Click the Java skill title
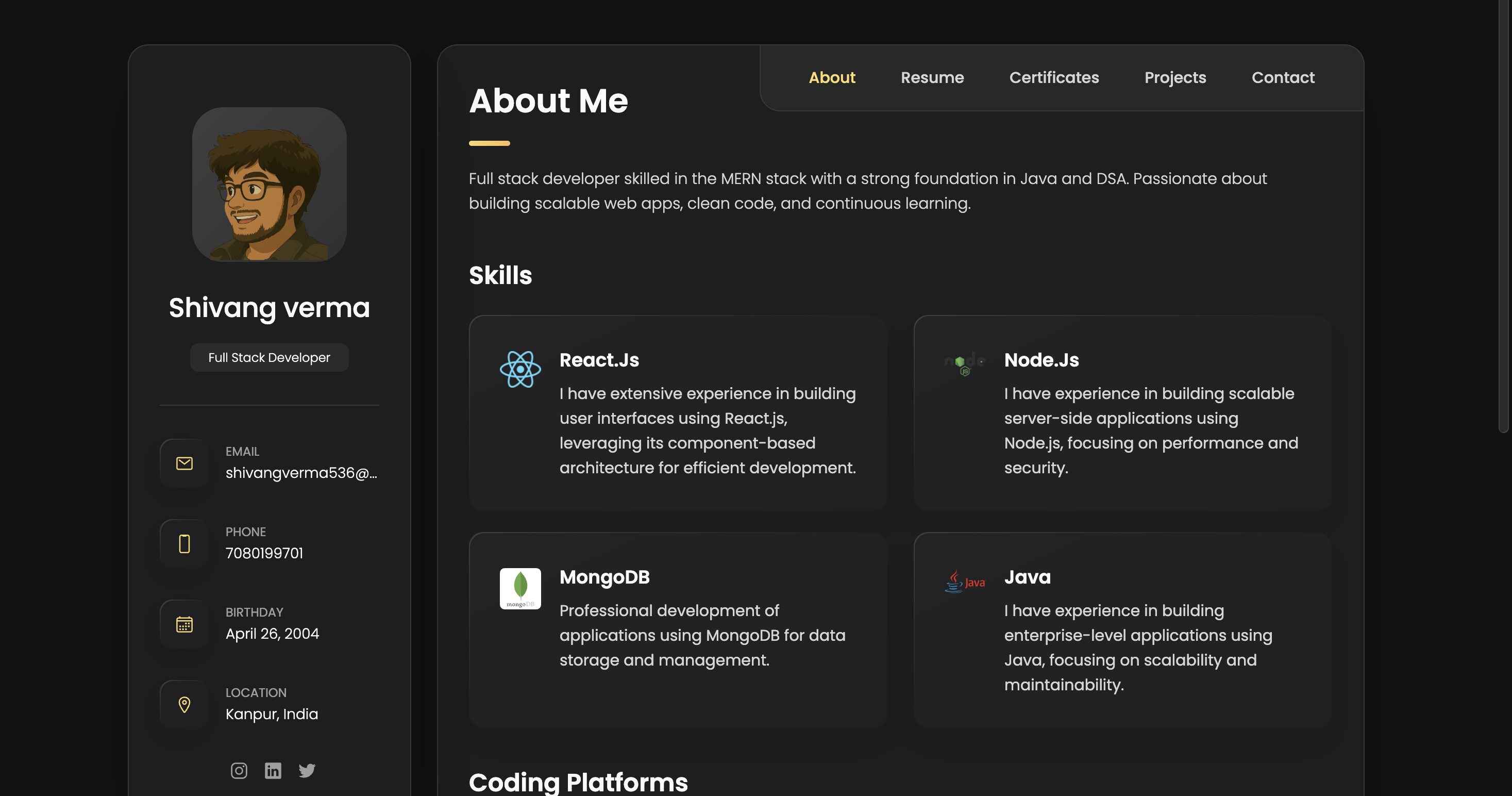Image resolution: width=1512 pixels, height=796 pixels. [x=1027, y=577]
